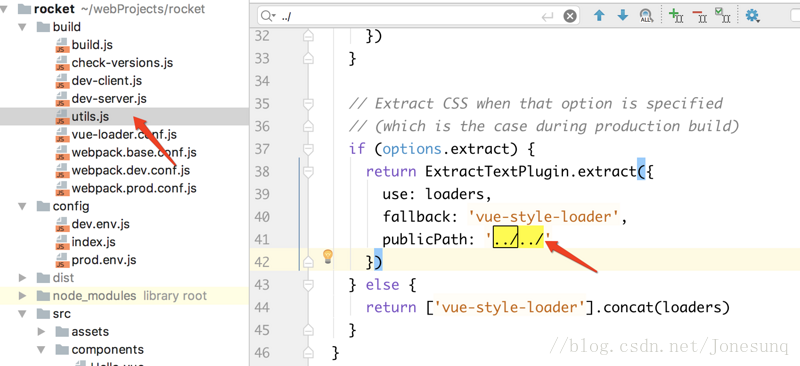Toggle code fold marker at line 33

308,59
